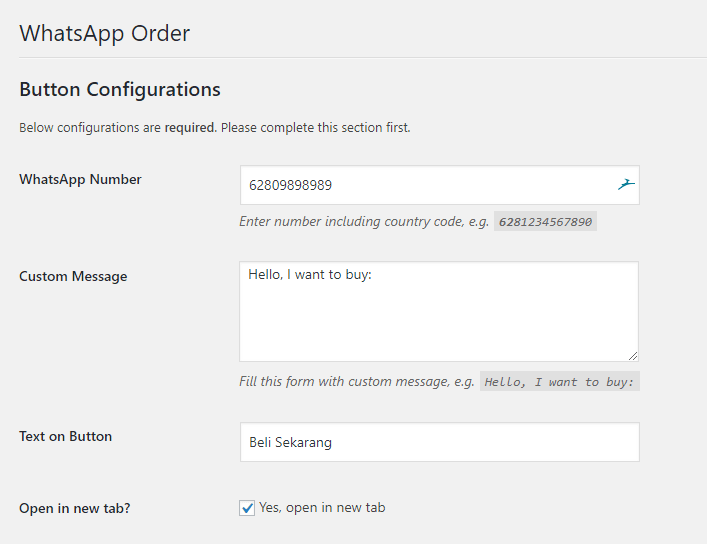Click the 'Open in new tab?' label
707x544 pixels.
(x=74, y=508)
